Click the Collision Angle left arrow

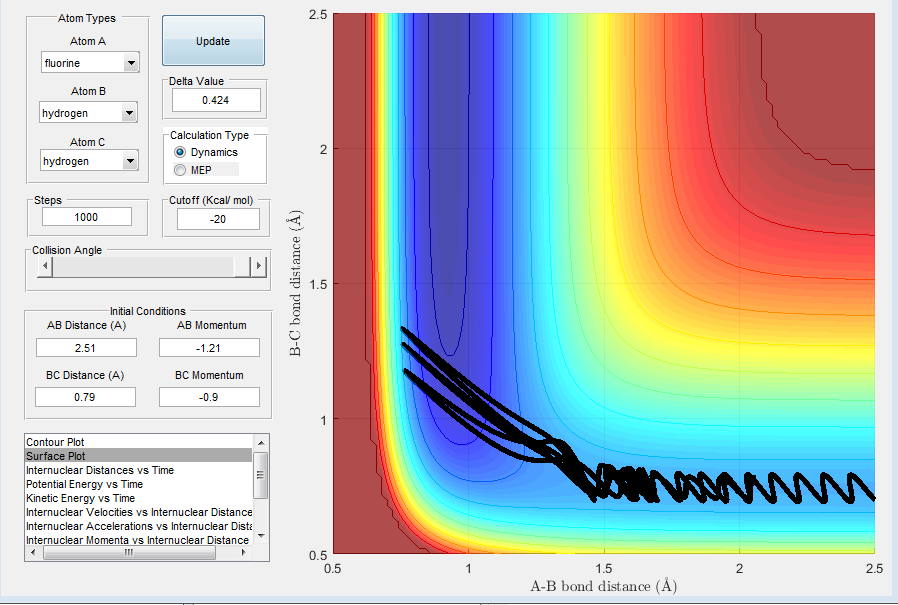coord(45,266)
